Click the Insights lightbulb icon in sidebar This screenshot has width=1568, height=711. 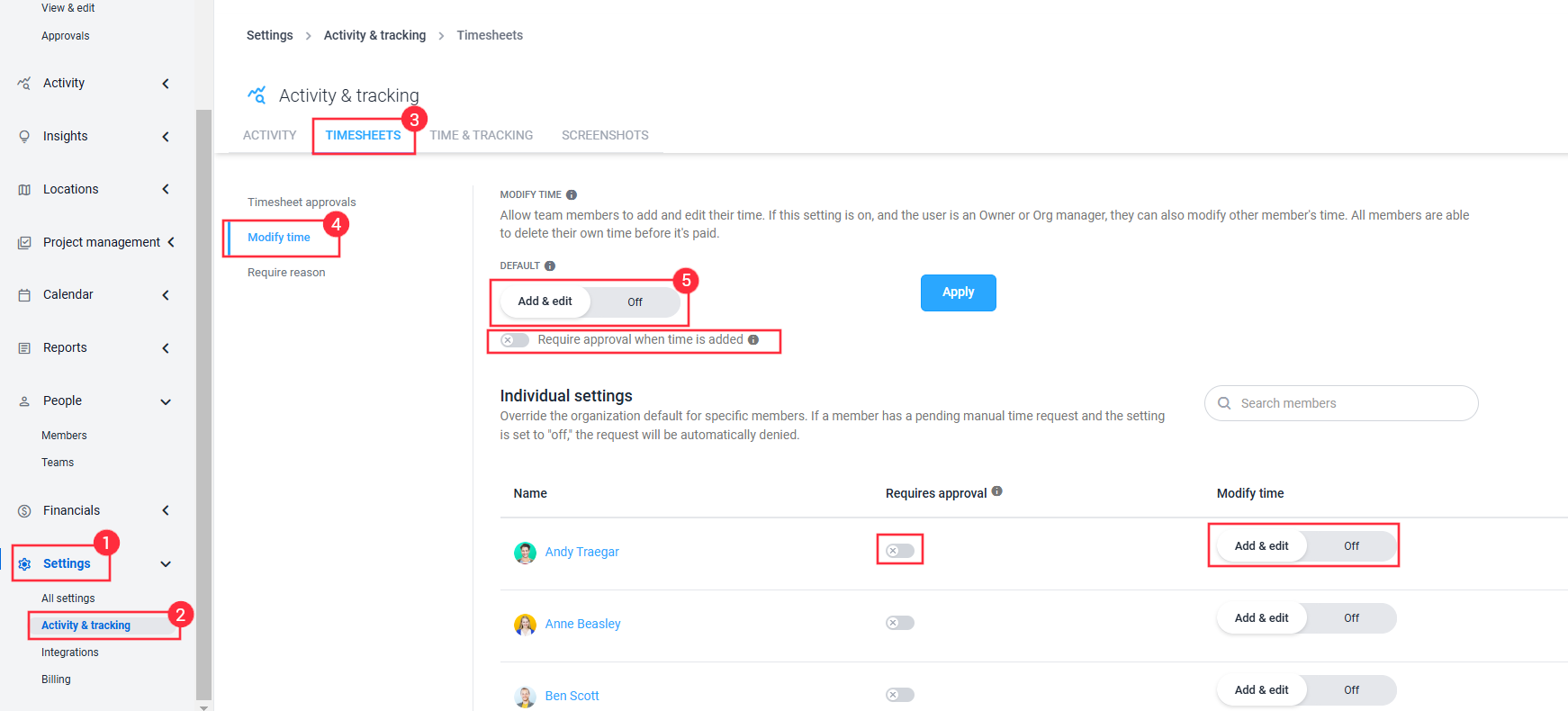point(24,136)
